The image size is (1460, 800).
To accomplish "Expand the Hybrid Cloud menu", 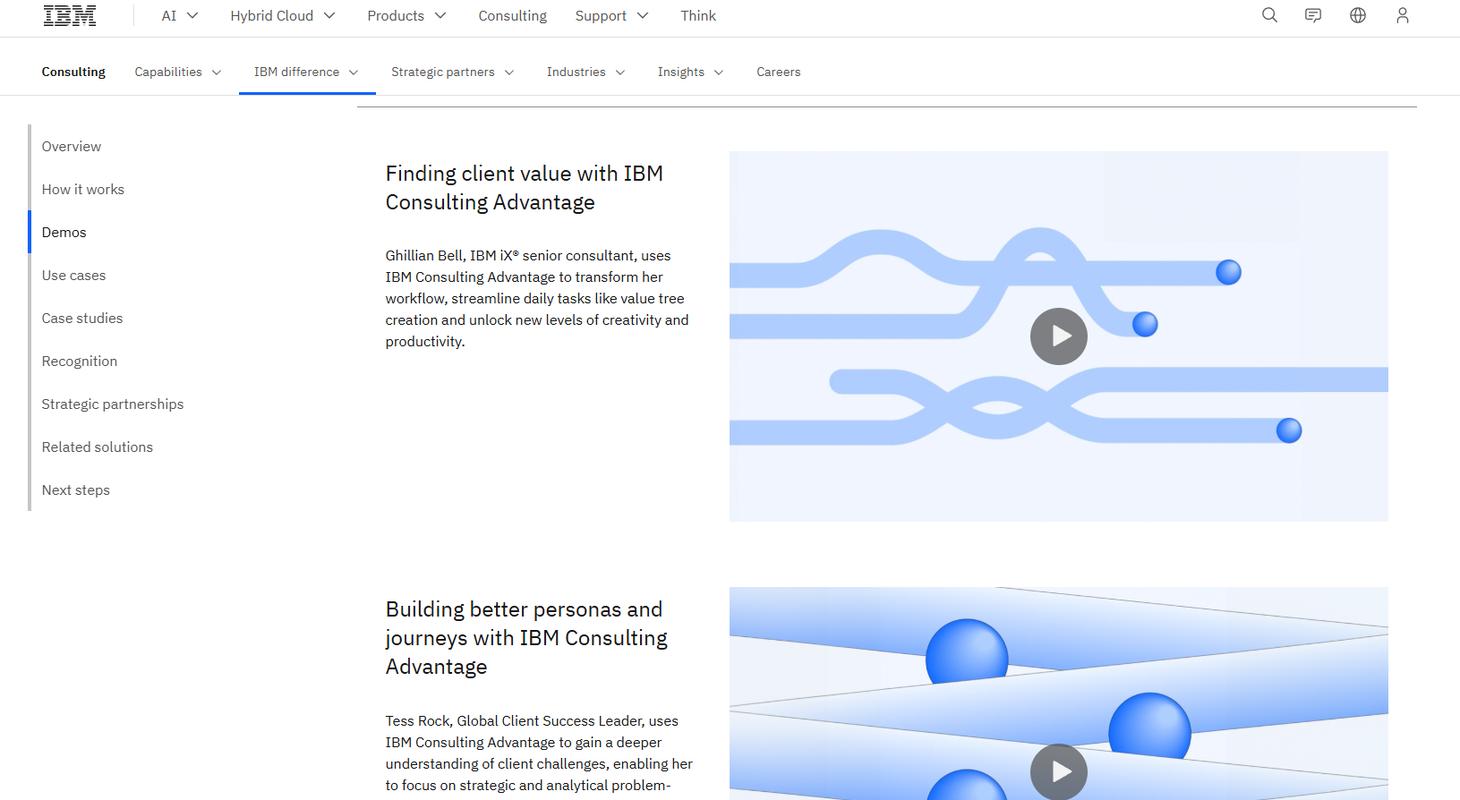I will (283, 16).
